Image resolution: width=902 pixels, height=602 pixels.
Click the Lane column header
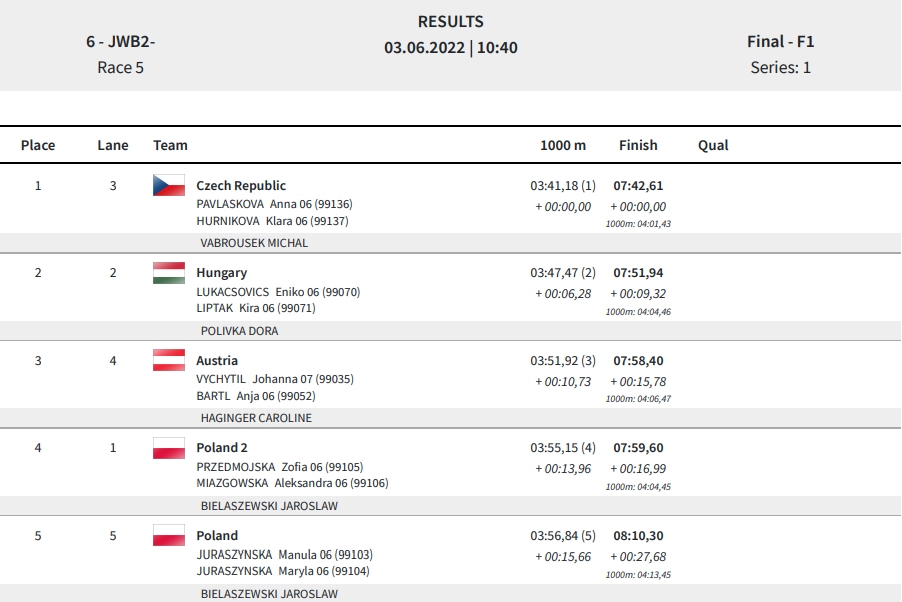(113, 145)
